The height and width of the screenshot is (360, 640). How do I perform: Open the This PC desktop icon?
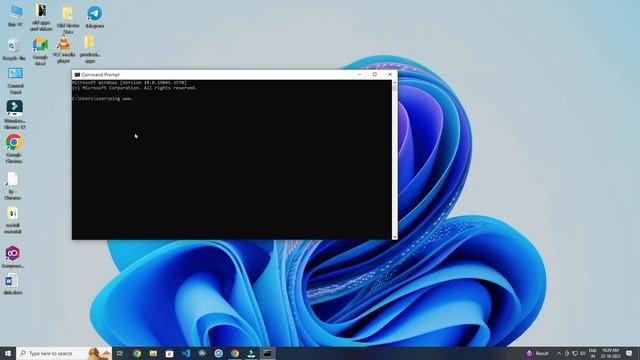pyautogui.click(x=16, y=16)
